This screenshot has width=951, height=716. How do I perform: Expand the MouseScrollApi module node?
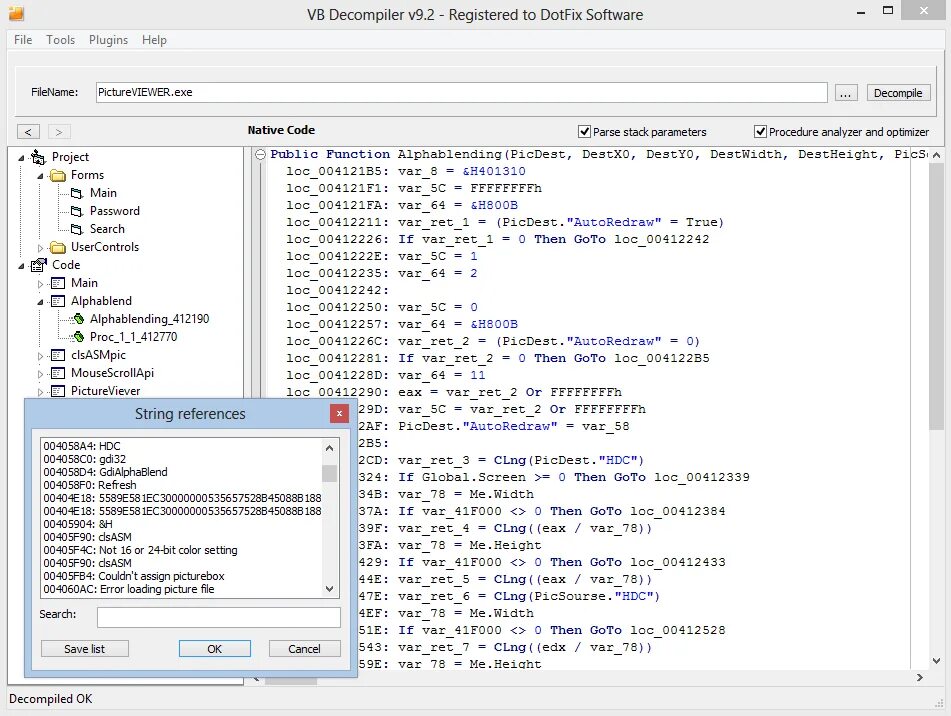[41, 374]
